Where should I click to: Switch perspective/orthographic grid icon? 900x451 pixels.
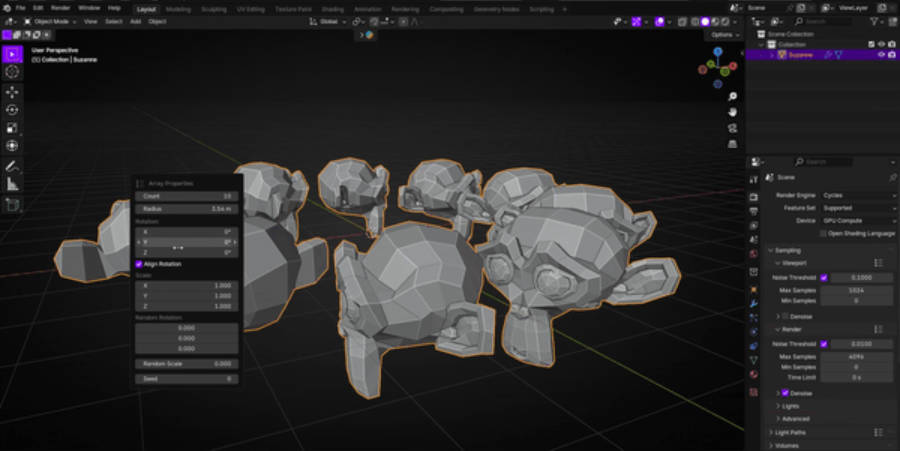coord(732,143)
